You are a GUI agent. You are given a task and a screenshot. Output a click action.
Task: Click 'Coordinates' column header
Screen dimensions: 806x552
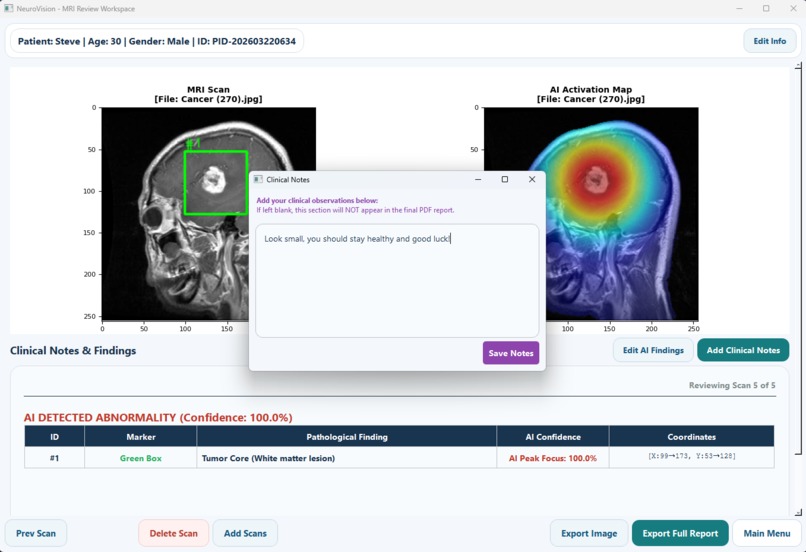click(691, 437)
